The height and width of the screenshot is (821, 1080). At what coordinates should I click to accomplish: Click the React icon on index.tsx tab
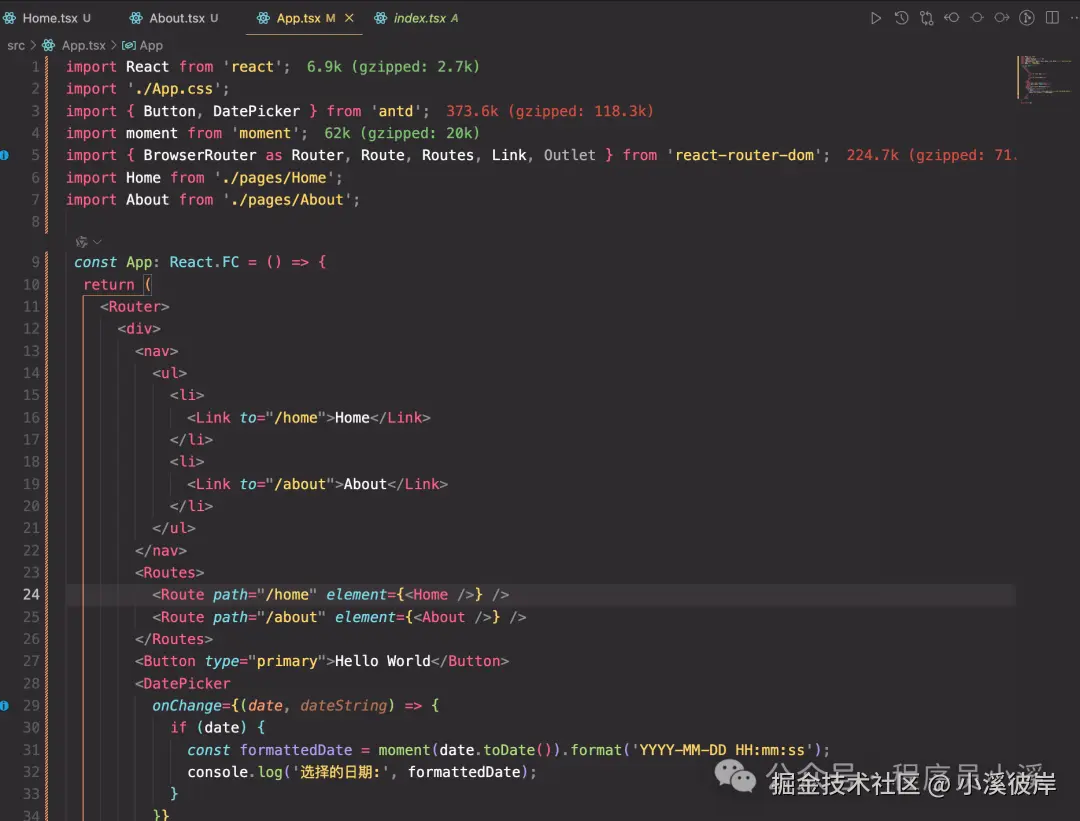pyautogui.click(x=380, y=18)
